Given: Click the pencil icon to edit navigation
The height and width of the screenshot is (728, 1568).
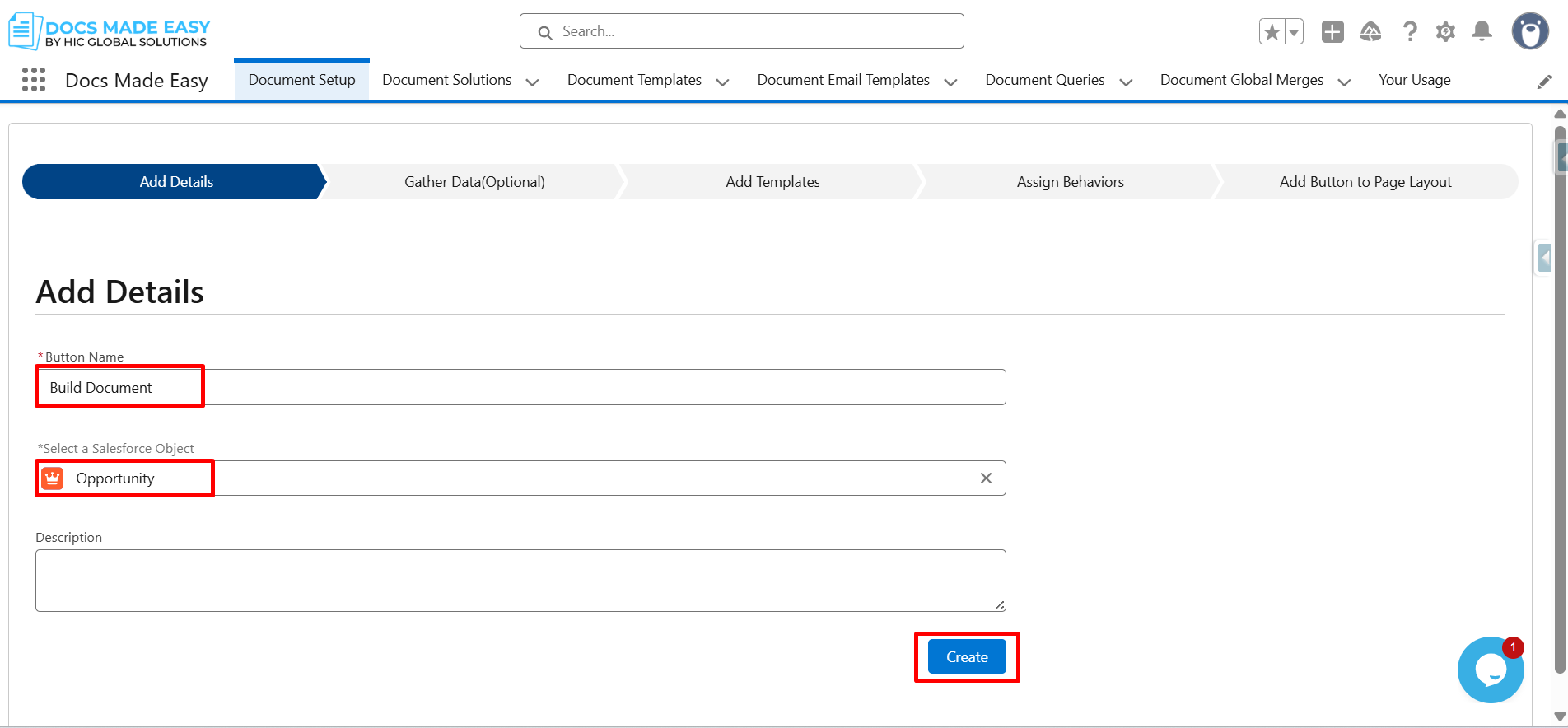Looking at the screenshot, I should (x=1544, y=82).
